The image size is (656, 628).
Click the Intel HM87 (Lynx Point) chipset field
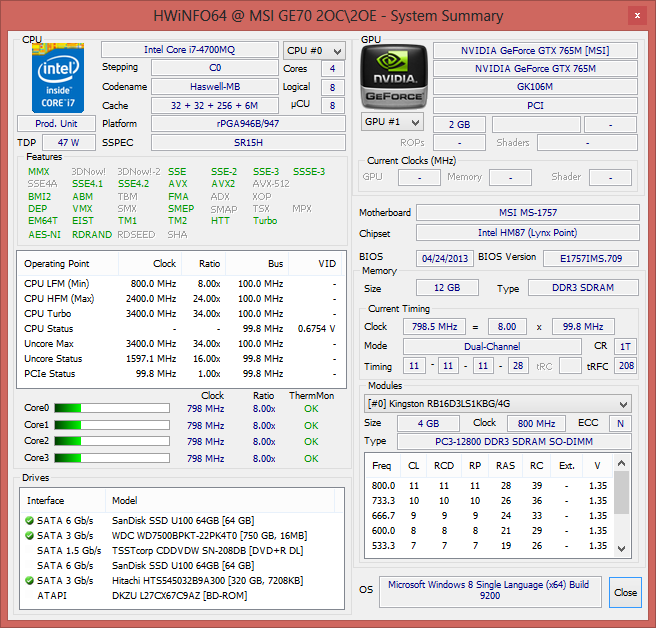point(528,233)
